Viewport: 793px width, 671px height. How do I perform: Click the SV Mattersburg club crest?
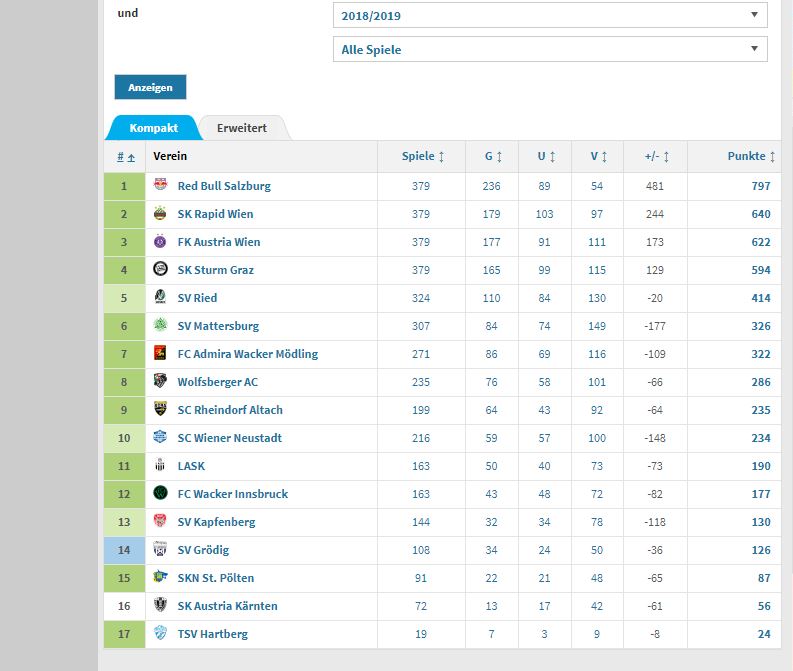coord(160,325)
